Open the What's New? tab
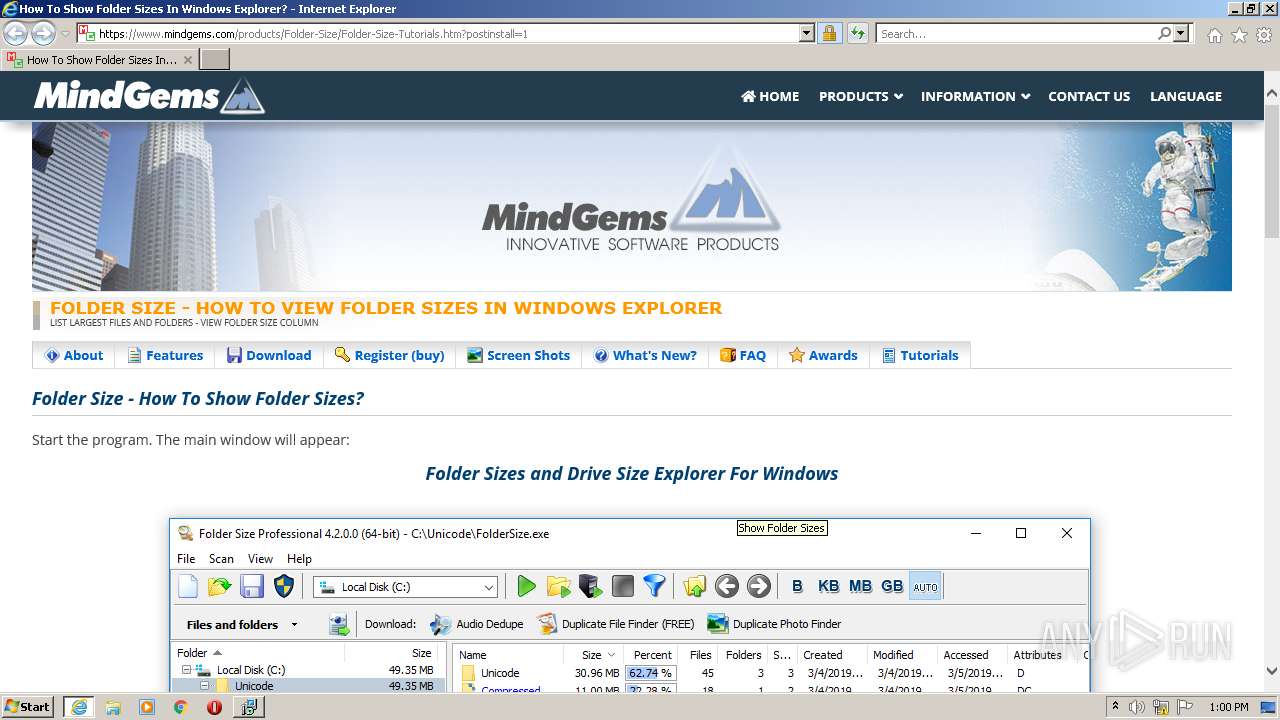This screenshot has height=720, width=1280. 645,355
